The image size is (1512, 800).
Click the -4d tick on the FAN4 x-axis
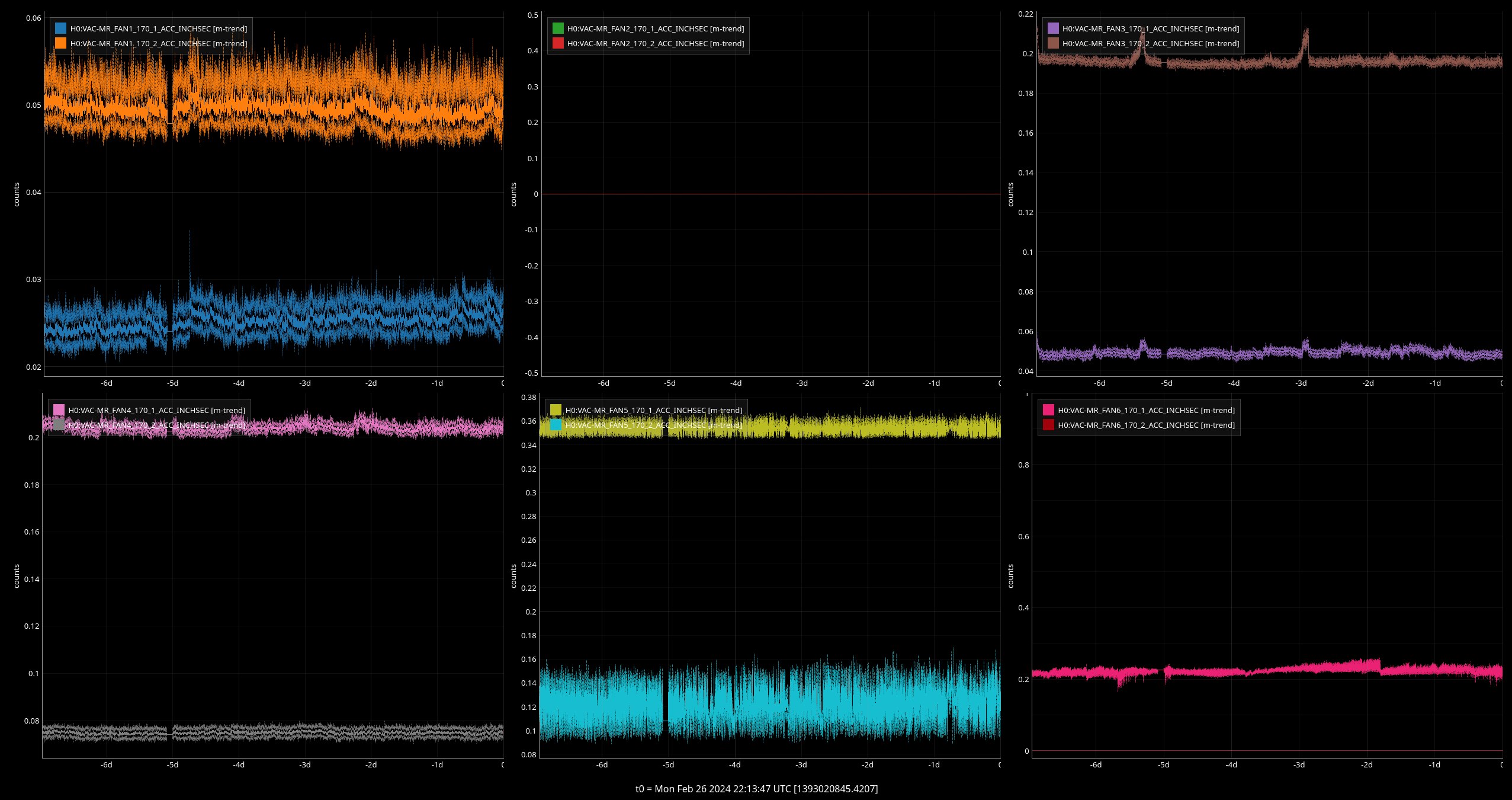coord(239,765)
